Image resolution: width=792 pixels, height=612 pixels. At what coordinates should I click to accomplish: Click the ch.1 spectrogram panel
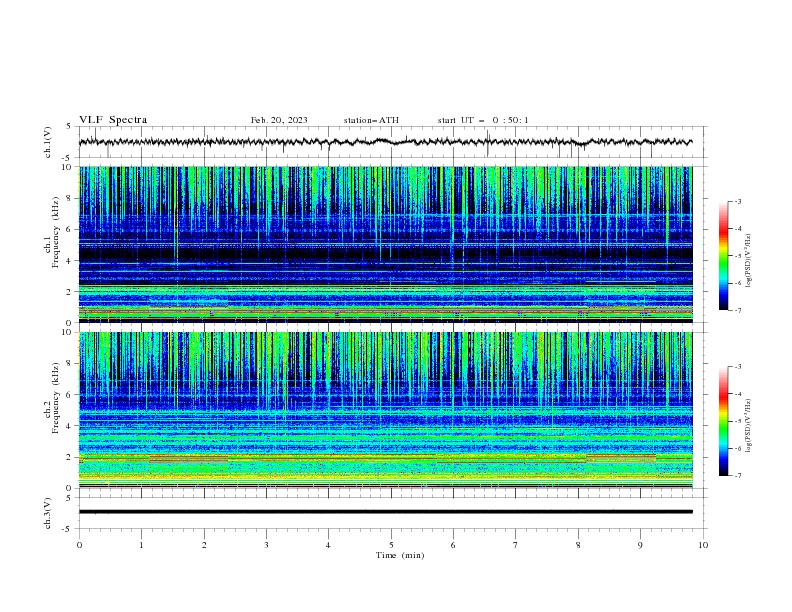pyautogui.click(x=385, y=244)
